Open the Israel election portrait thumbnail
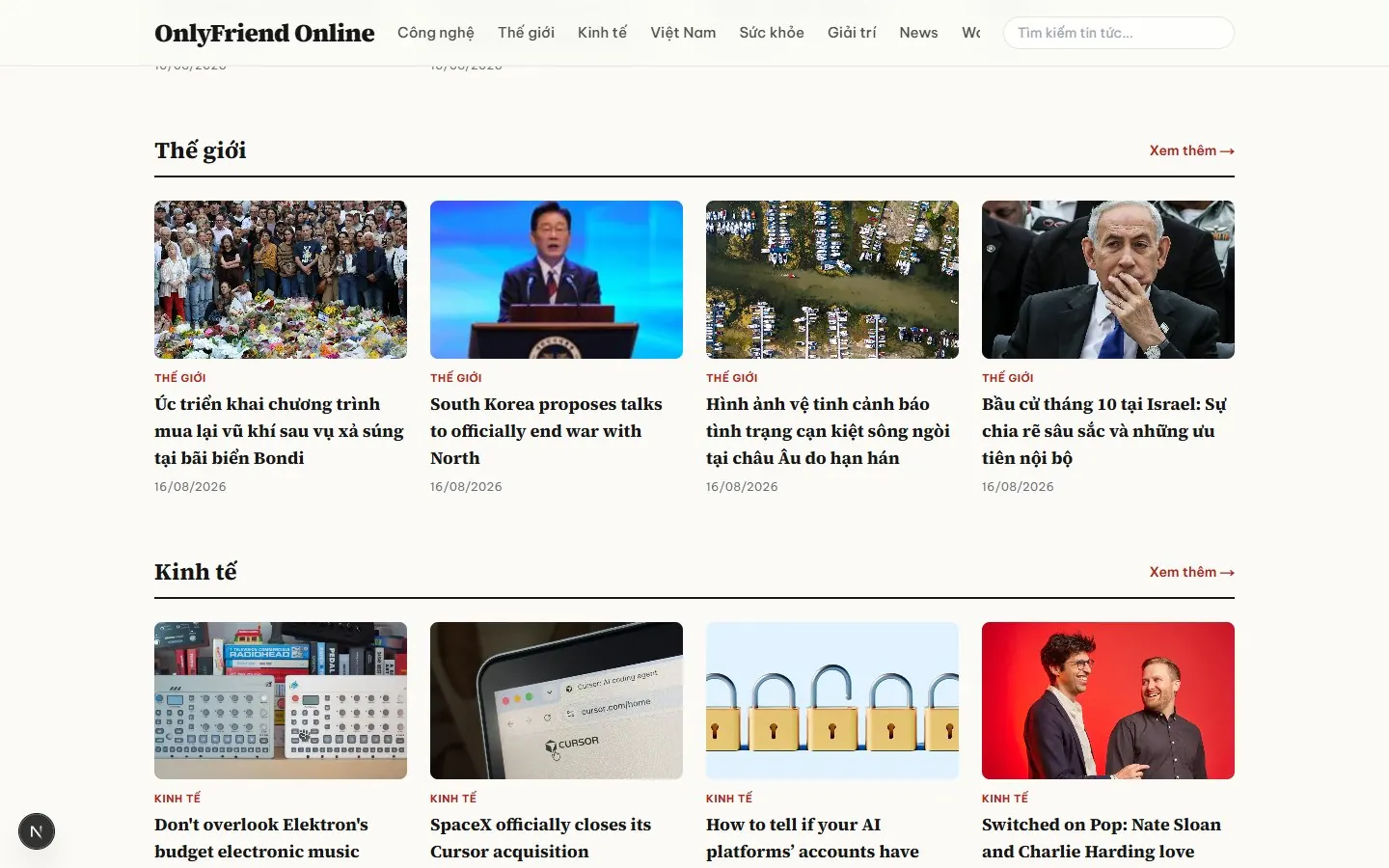 point(1108,280)
